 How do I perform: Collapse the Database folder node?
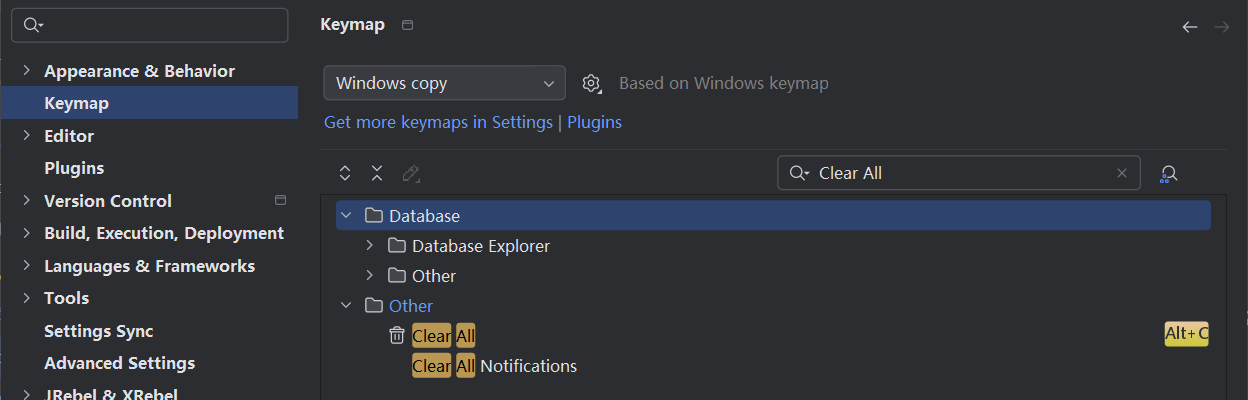(346, 215)
